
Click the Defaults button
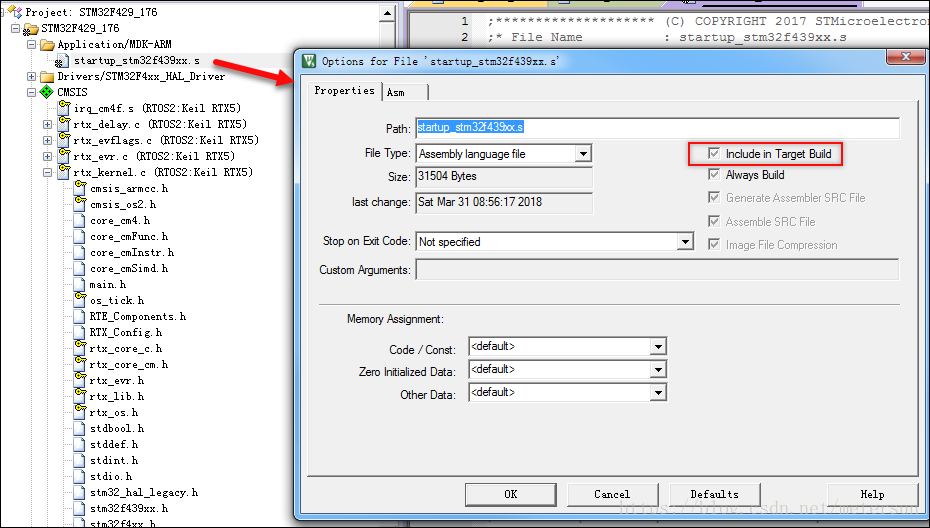[x=715, y=494]
